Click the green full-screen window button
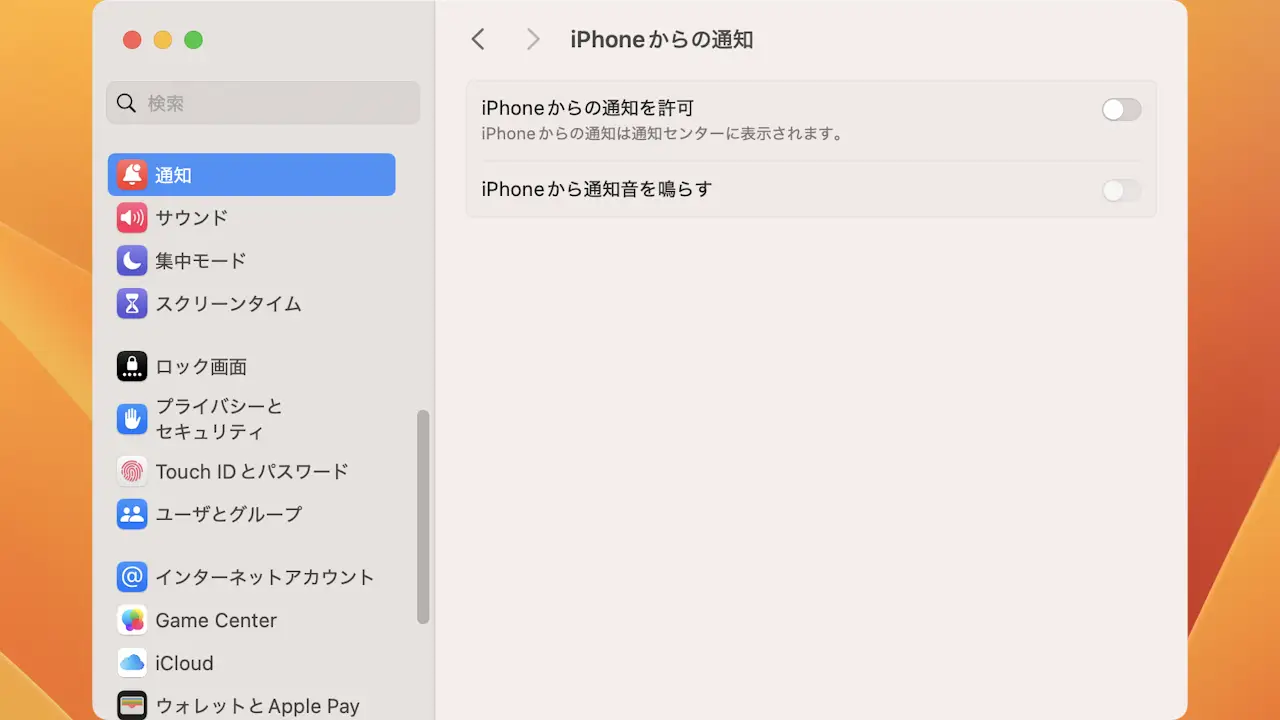The width and height of the screenshot is (1280, 720). point(194,40)
